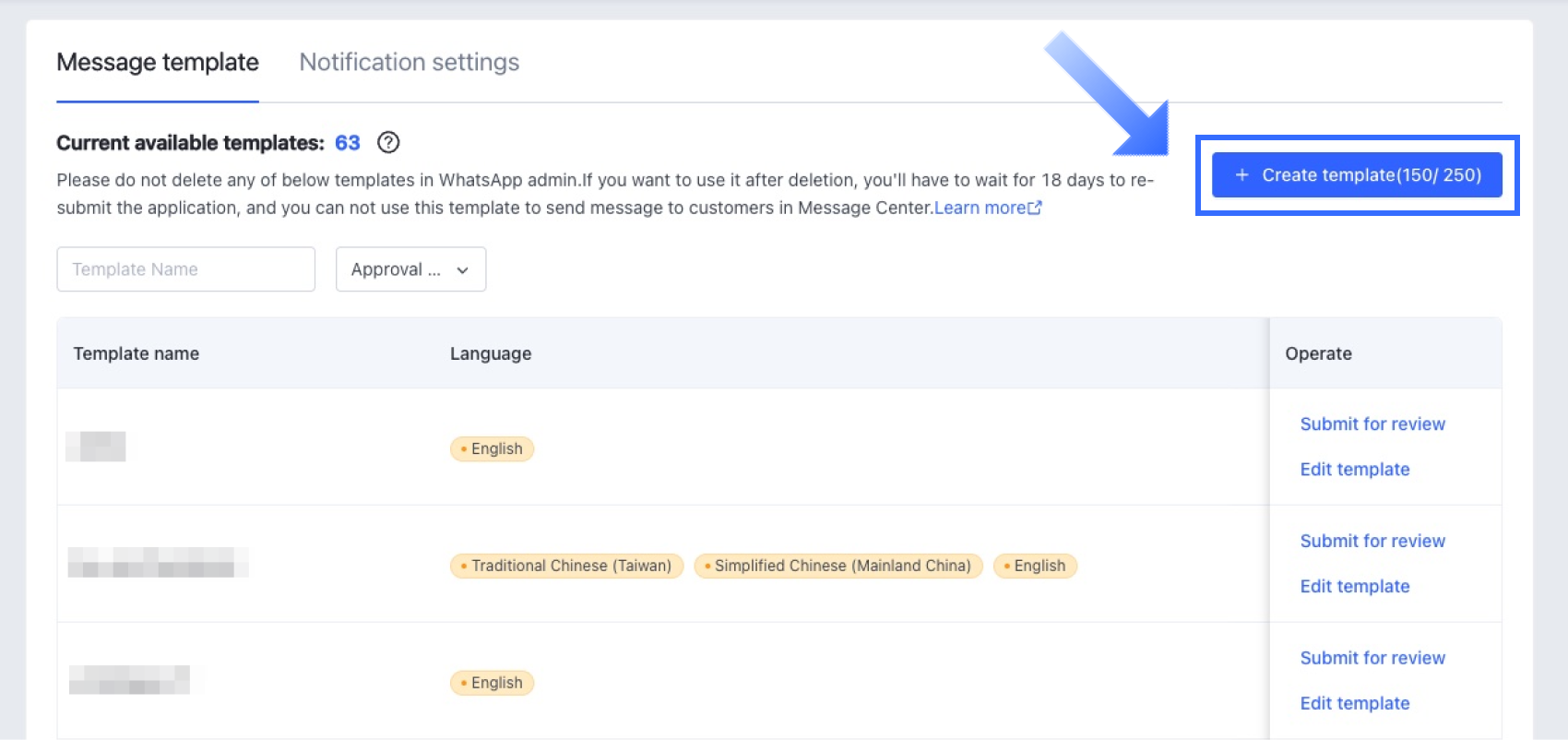Click the Template name column header
The image size is (1568, 740).
pyautogui.click(x=137, y=353)
